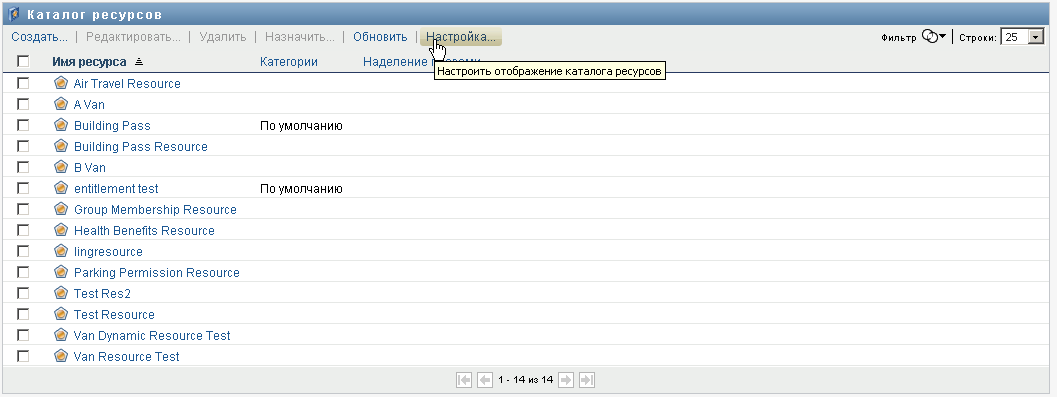Click the Каталог ресурсов title icon

[14, 13]
